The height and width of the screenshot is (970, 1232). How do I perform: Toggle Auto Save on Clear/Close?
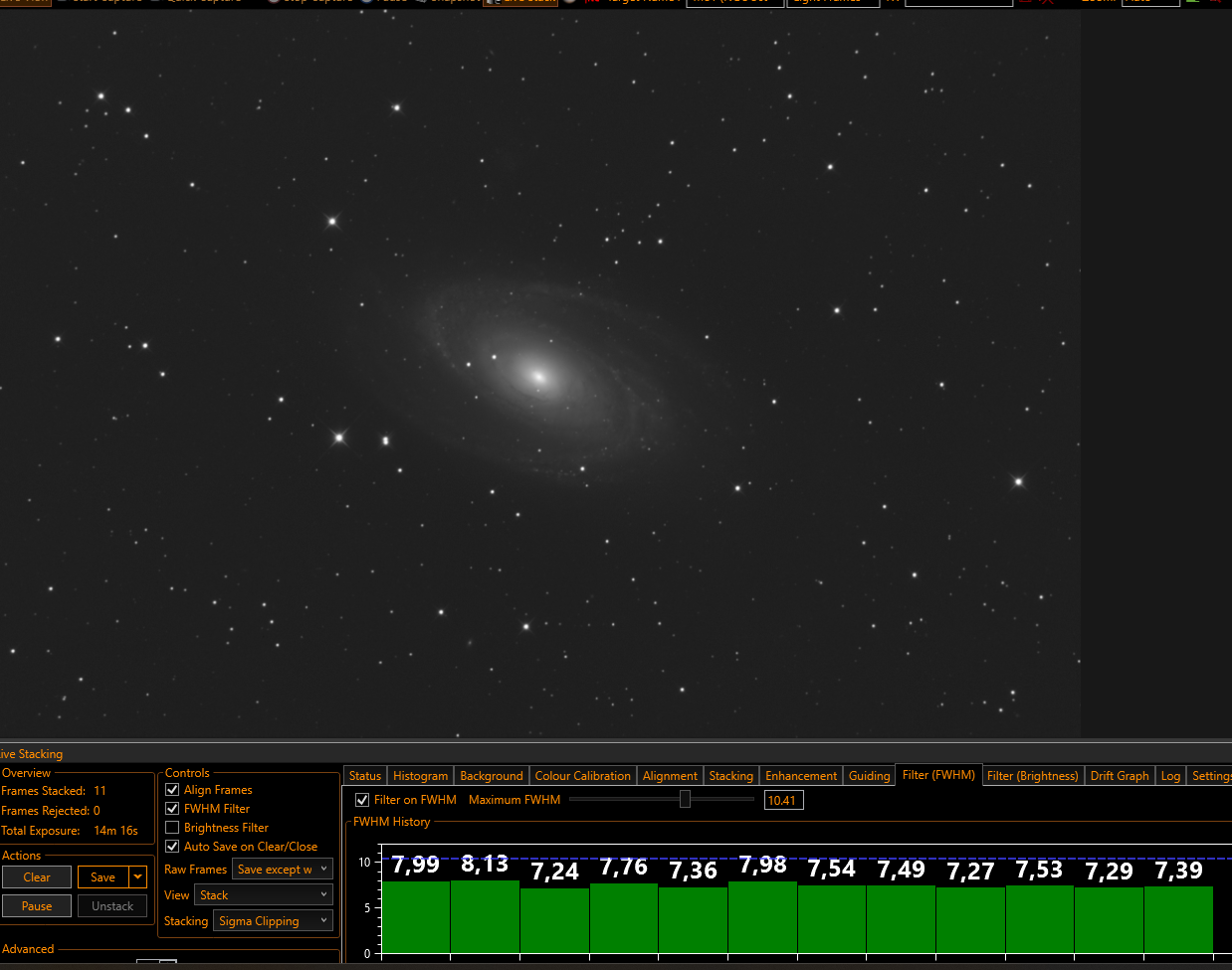click(x=172, y=847)
